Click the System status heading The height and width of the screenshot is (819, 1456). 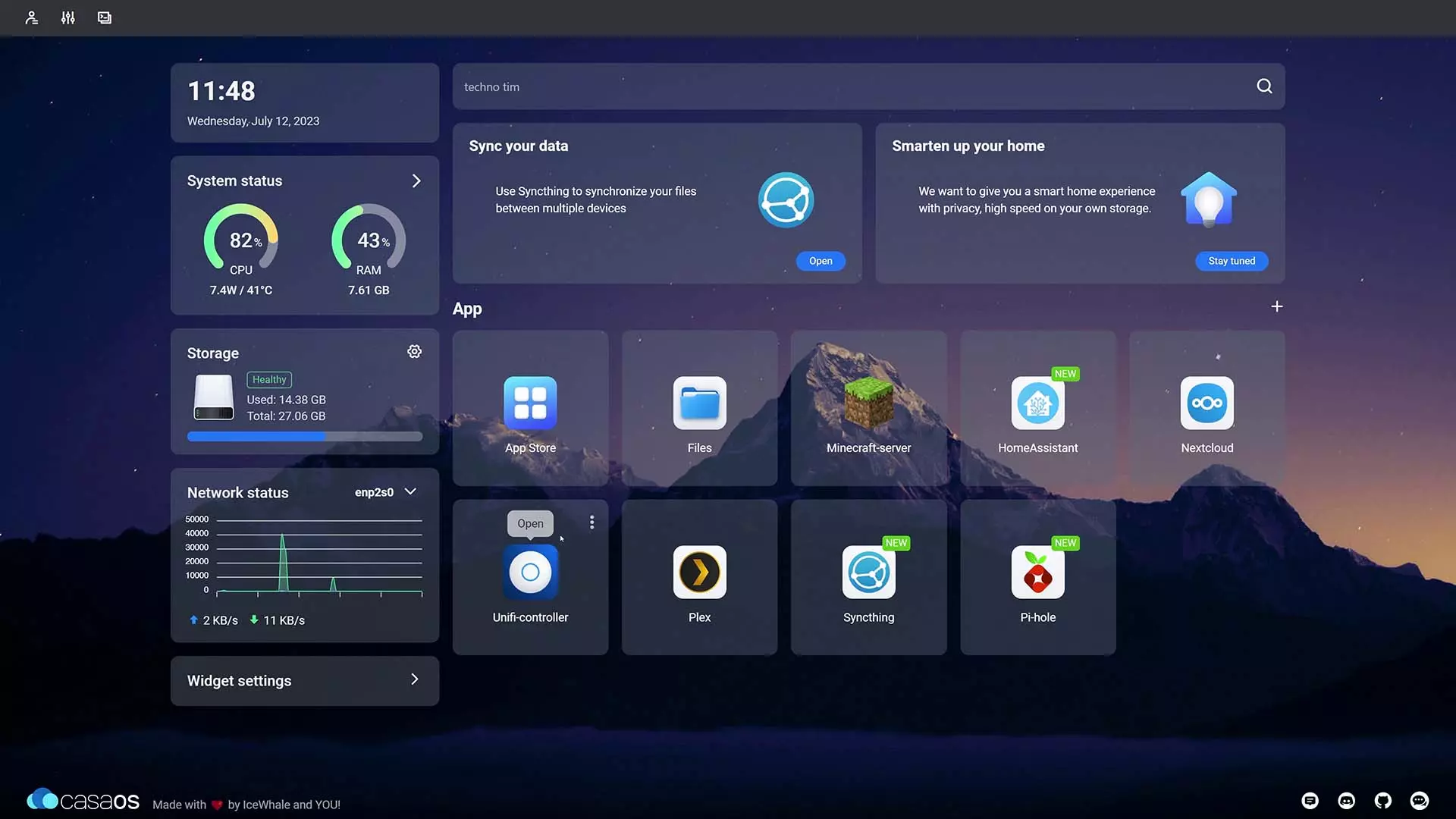(x=234, y=180)
